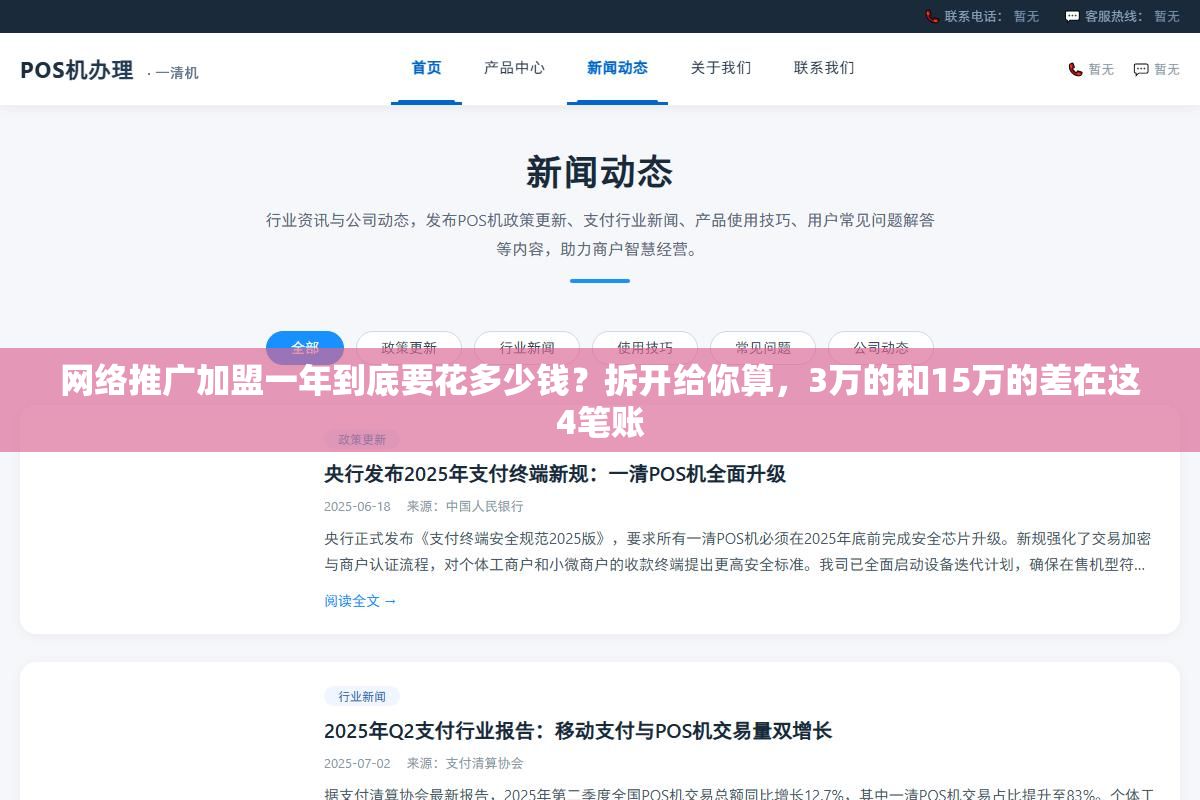Click the first article summary paragraph
Screen dimensions: 1200x800
[737, 551]
